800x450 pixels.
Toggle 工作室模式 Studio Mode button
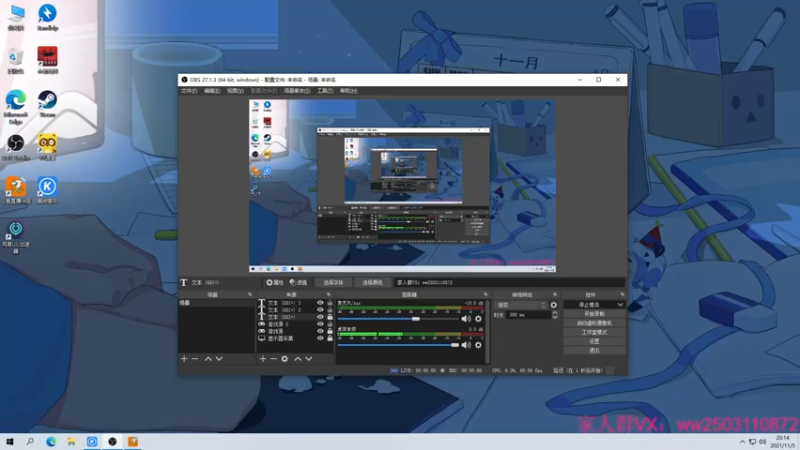pyautogui.click(x=594, y=332)
